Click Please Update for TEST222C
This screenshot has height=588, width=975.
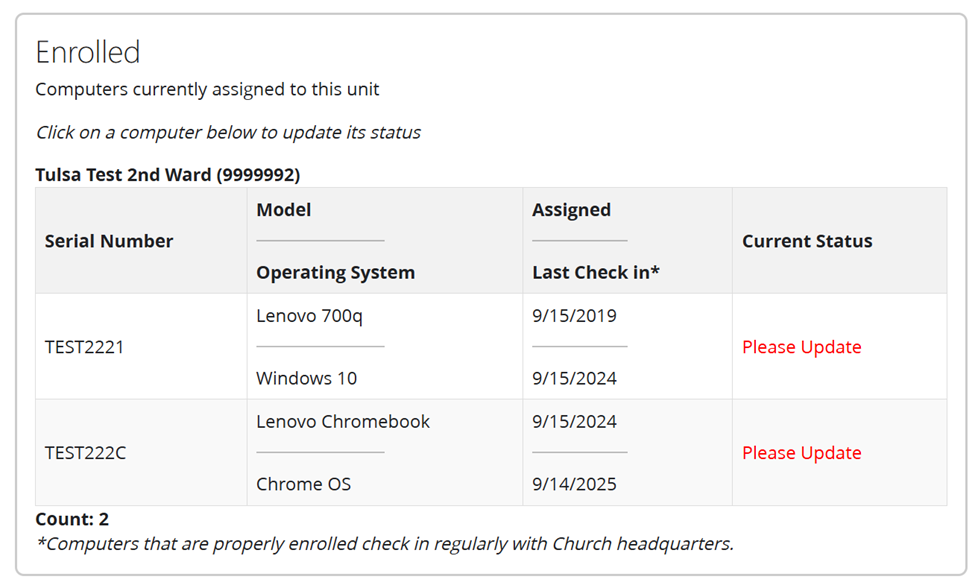click(x=801, y=453)
